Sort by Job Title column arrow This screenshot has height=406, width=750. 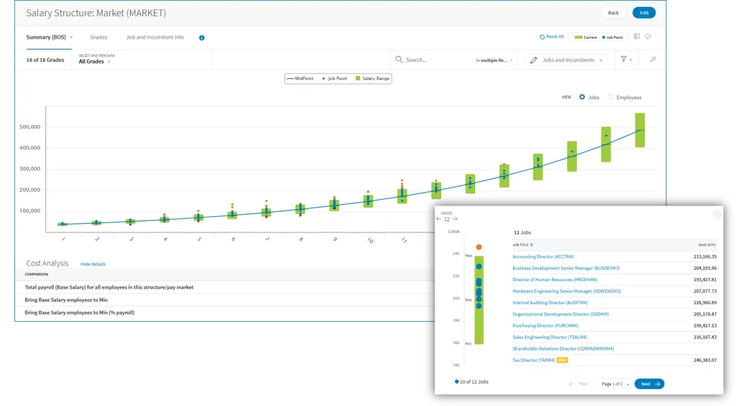click(531, 245)
